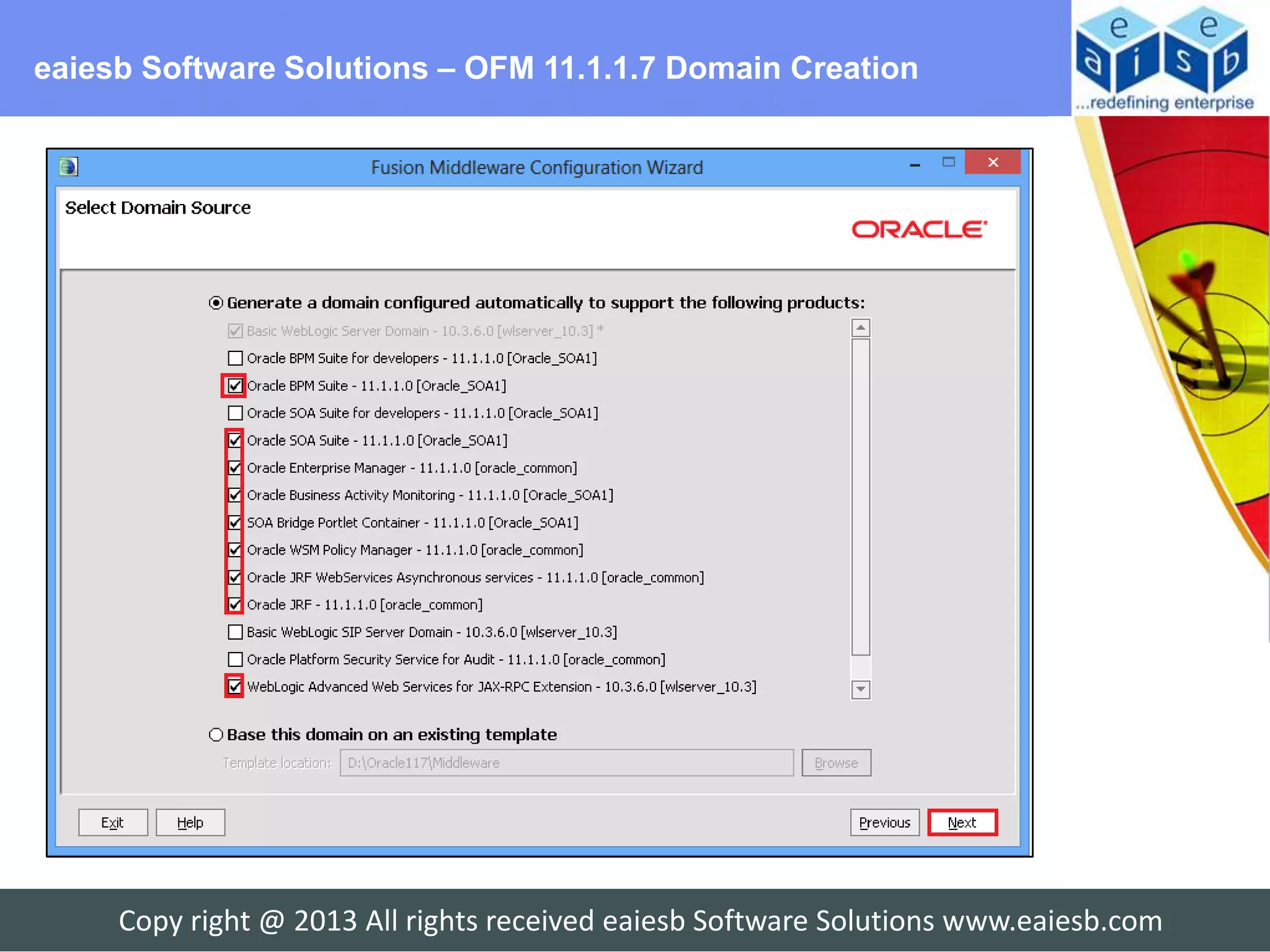This screenshot has width=1270, height=952.
Task: Click the product list scroll down arrow
Action: click(x=861, y=689)
